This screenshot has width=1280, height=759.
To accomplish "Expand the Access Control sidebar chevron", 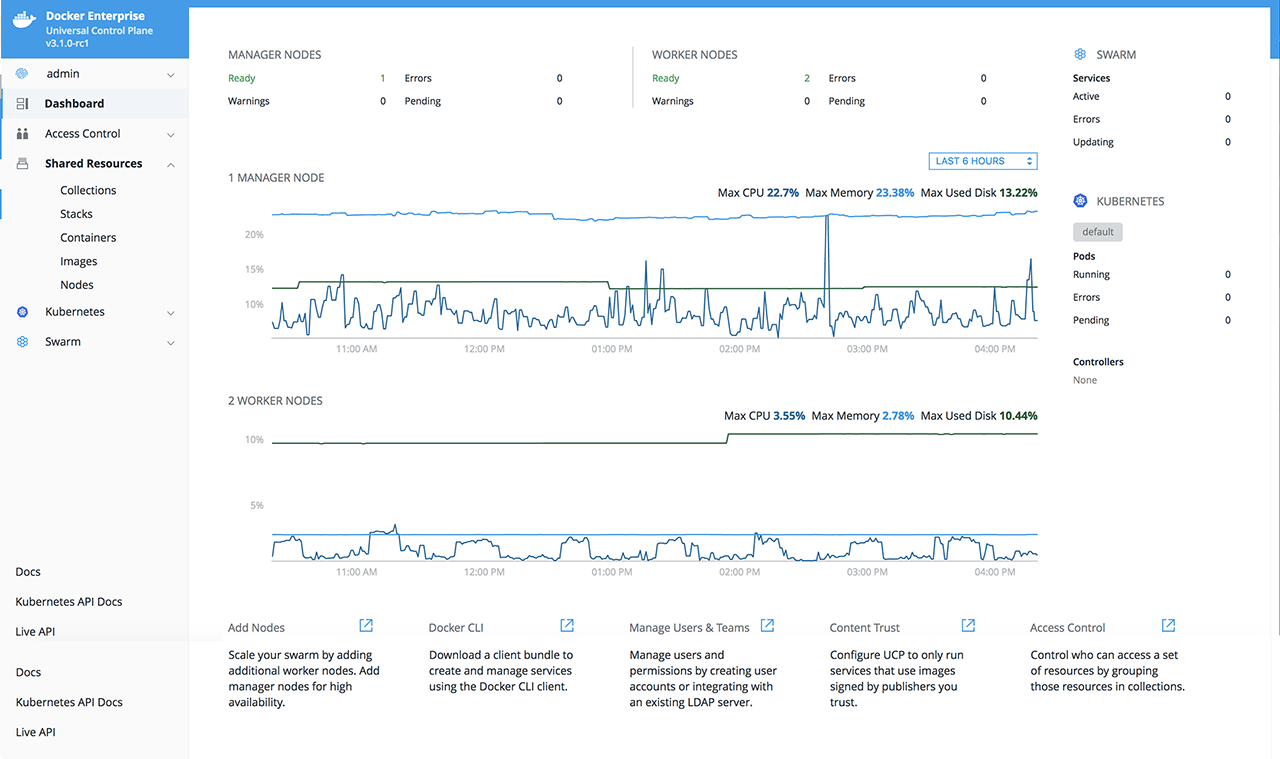I will coord(170,135).
